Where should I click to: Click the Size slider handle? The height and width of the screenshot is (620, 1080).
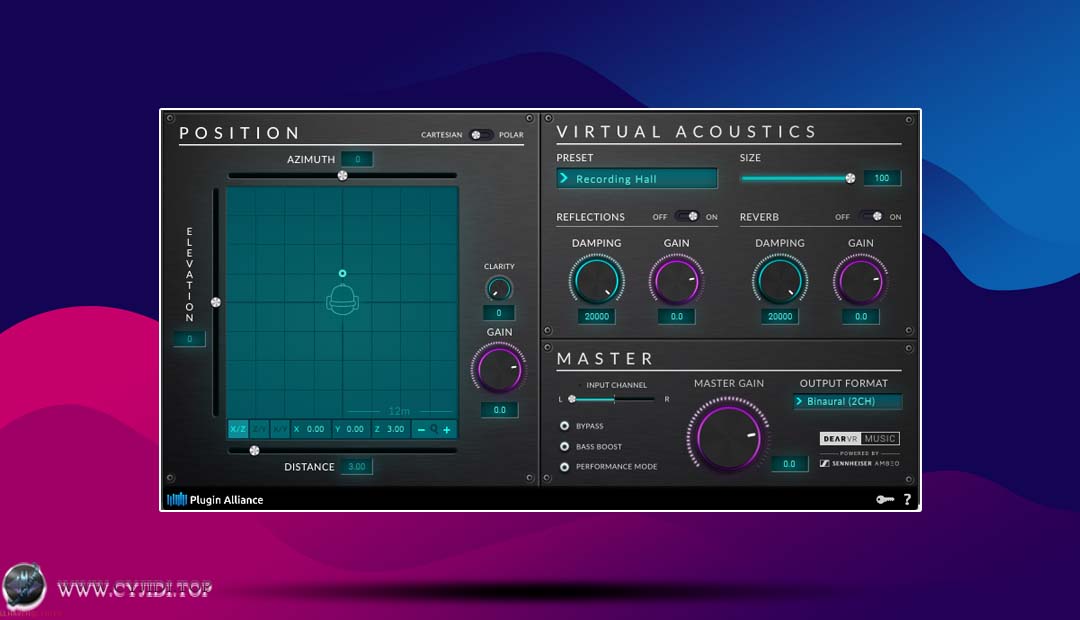pyautogui.click(x=850, y=178)
